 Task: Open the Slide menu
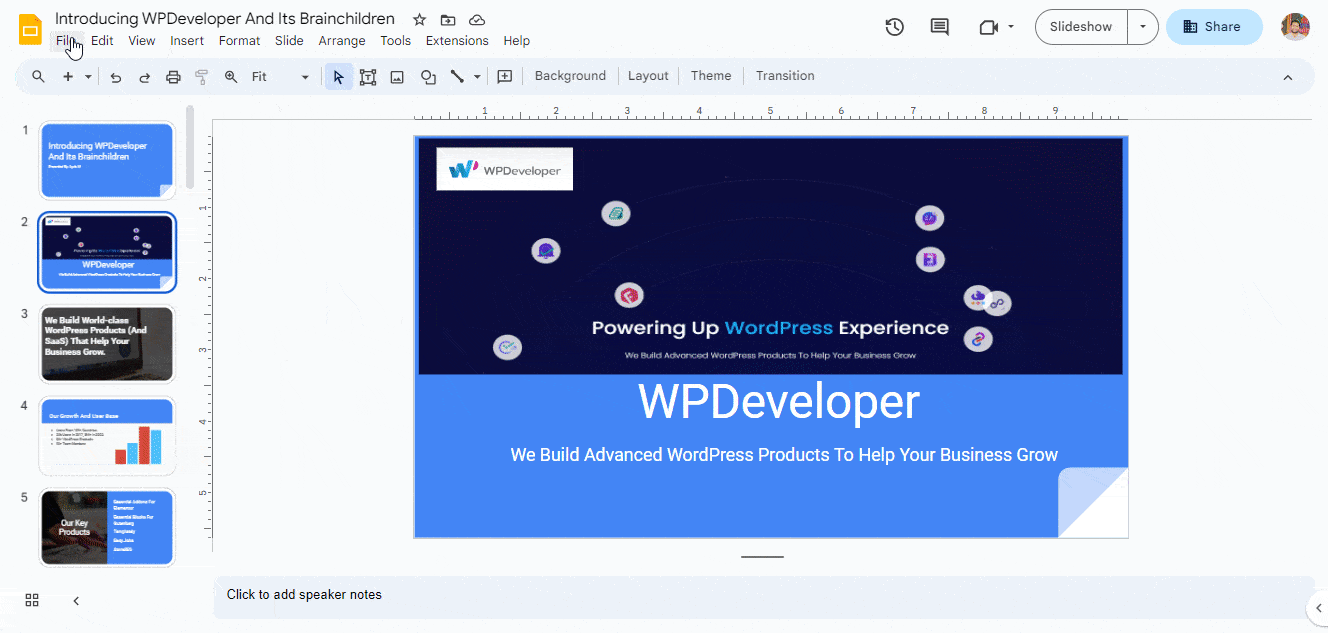289,41
